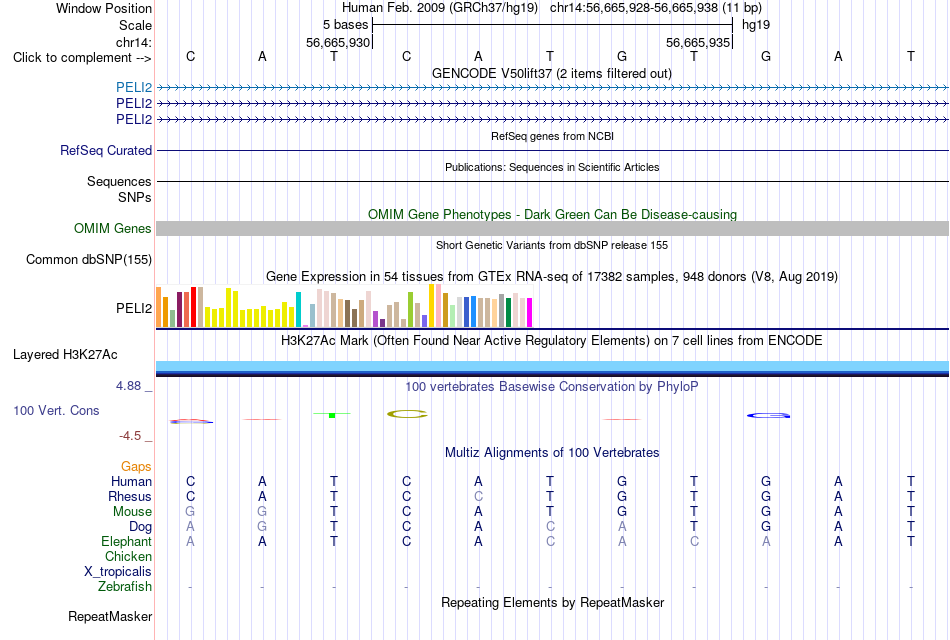Click the olive C glyph in PhyloP track
950x640 pixels.
point(407,414)
